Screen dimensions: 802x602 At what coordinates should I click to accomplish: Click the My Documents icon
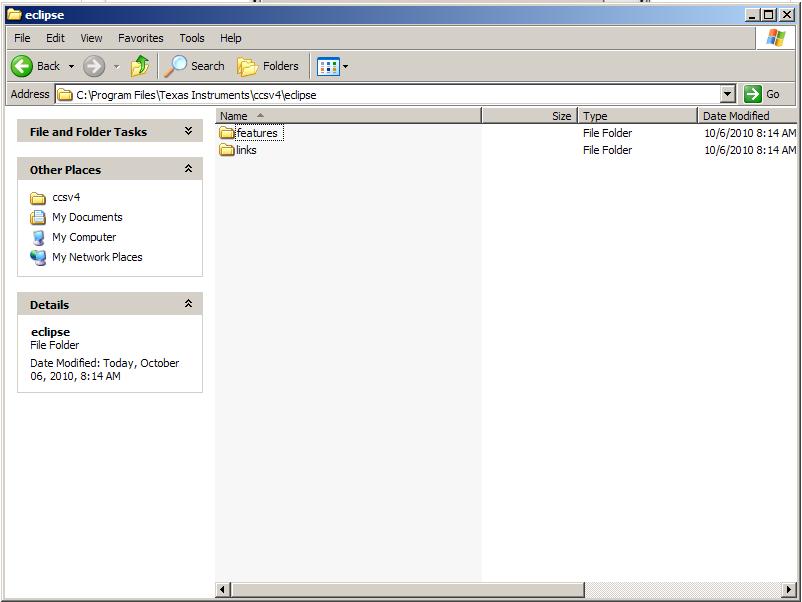tap(38, 217)
